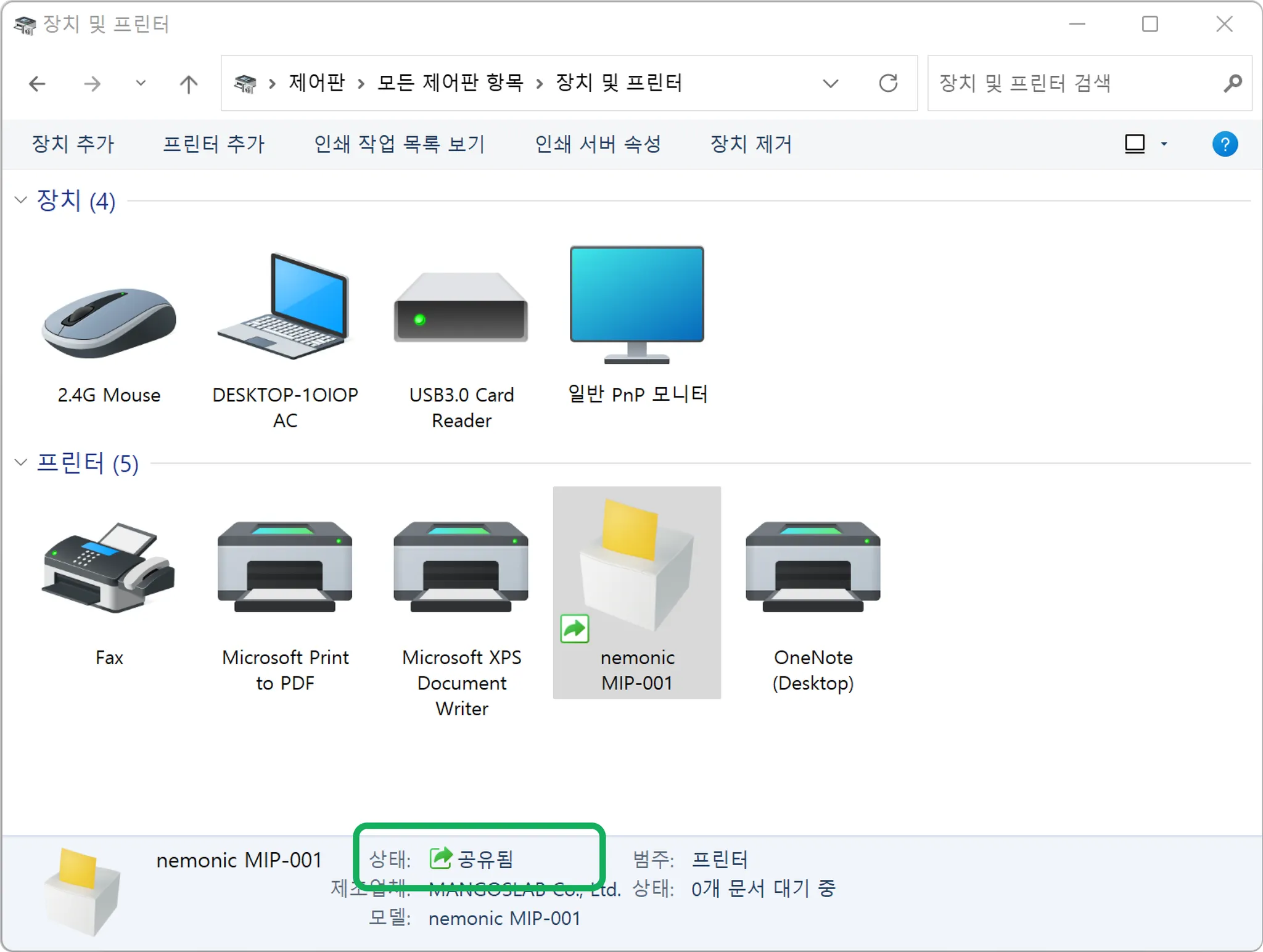Select the 2.4G Mouse device icon
The width and height of the screenshot is (1263, 952).
pos(109,322)
